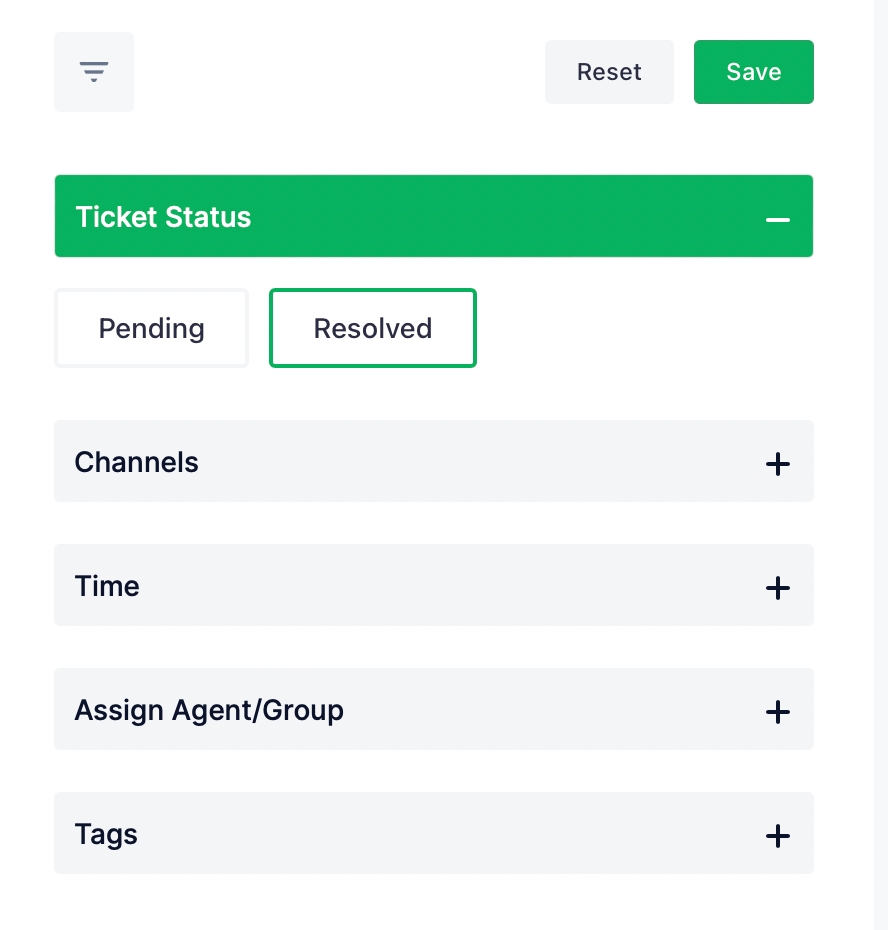
Task: Click the plus icon beside Tags
Action: pyautogui.click(x=777, y=835)
